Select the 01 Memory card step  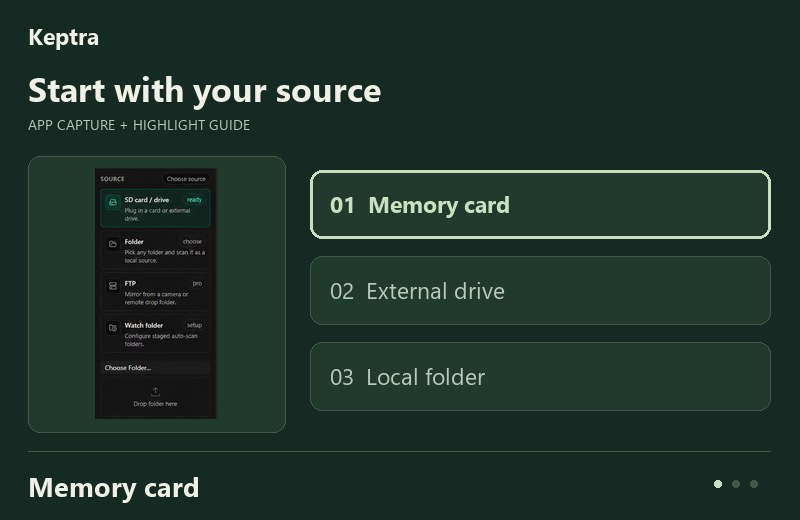click(540, 205)
